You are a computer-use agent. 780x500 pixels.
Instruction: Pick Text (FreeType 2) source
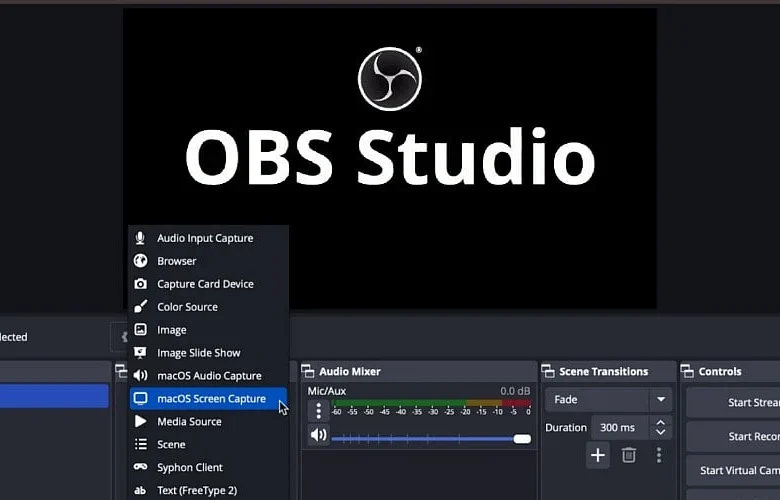pyautogui.click(x=208, y=490)
